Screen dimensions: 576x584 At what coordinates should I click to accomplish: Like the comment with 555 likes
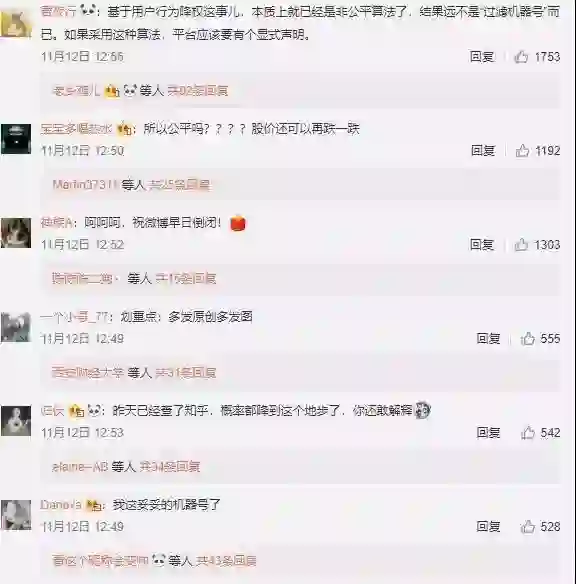[x=528, y=339]
